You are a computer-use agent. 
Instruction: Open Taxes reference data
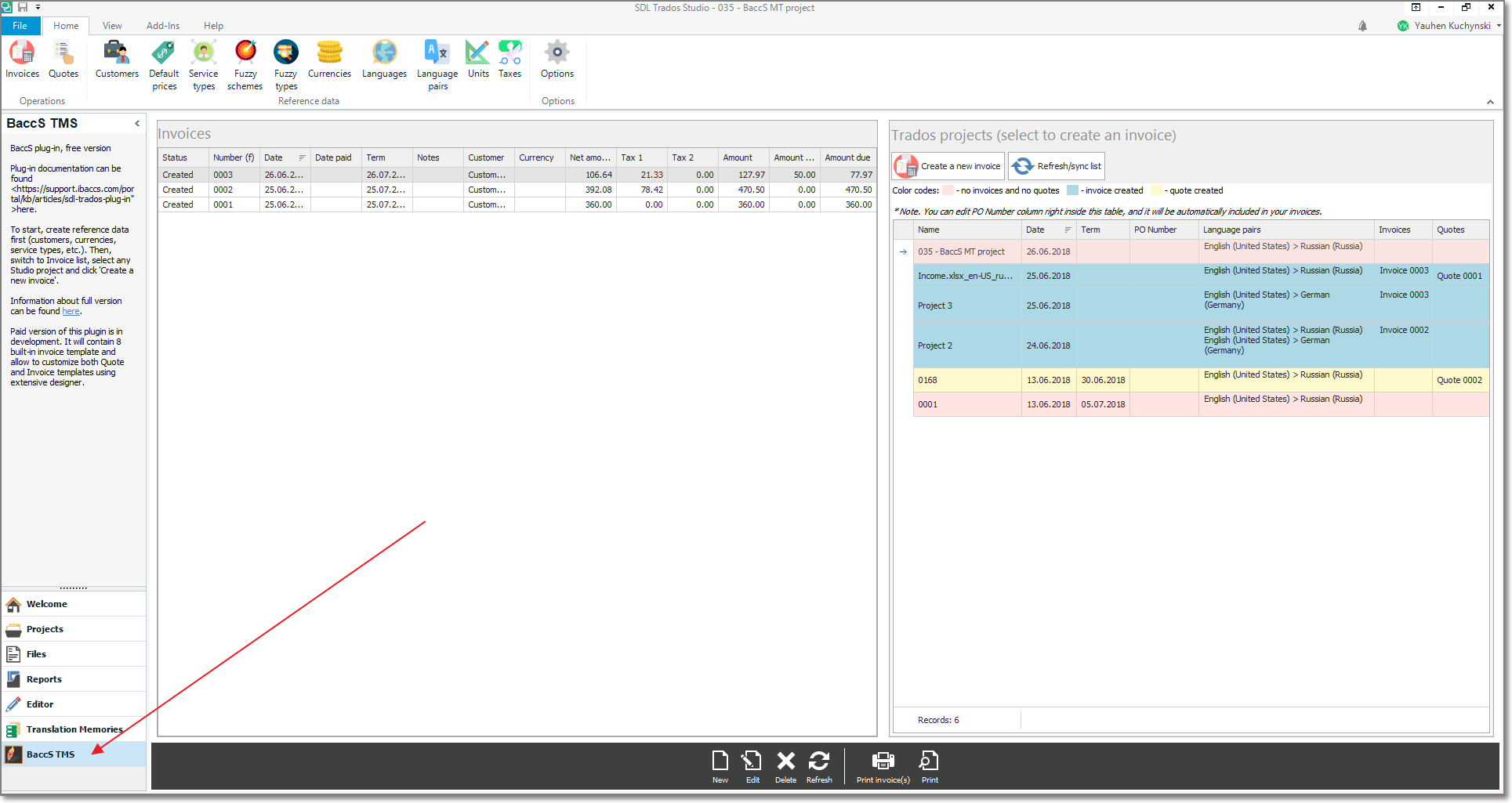coord(509,60)
